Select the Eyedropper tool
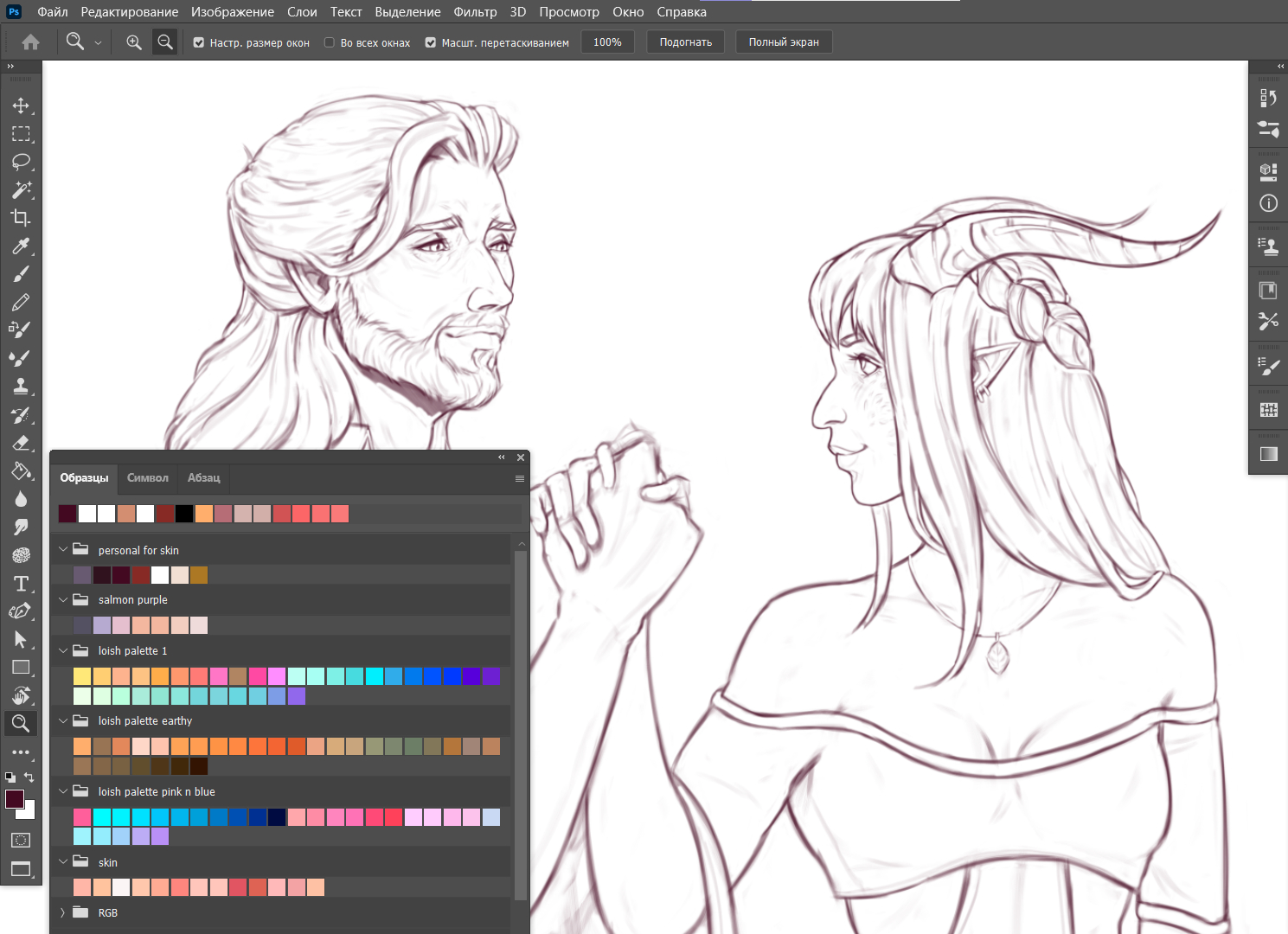1288x934 pixels. [21, 246]
